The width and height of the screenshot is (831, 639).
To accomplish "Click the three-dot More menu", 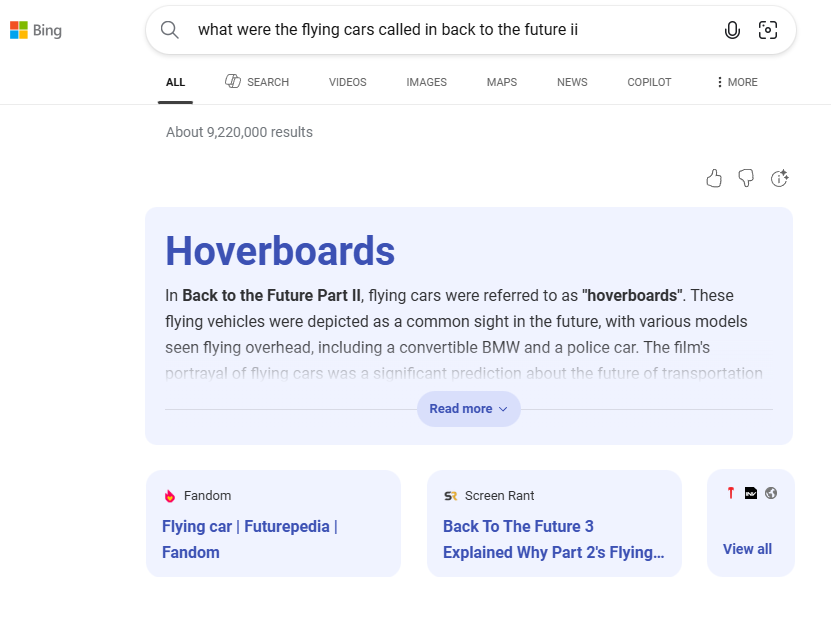I will 737,82.
